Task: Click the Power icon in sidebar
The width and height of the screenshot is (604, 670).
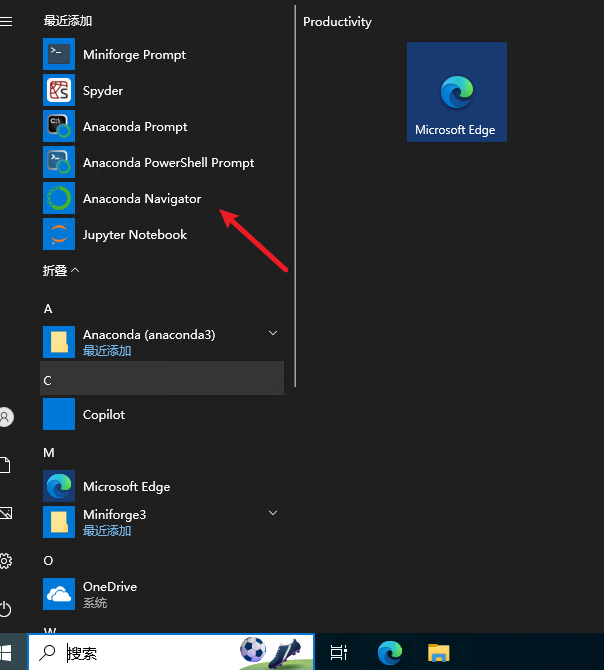Action: pos(5,608)
